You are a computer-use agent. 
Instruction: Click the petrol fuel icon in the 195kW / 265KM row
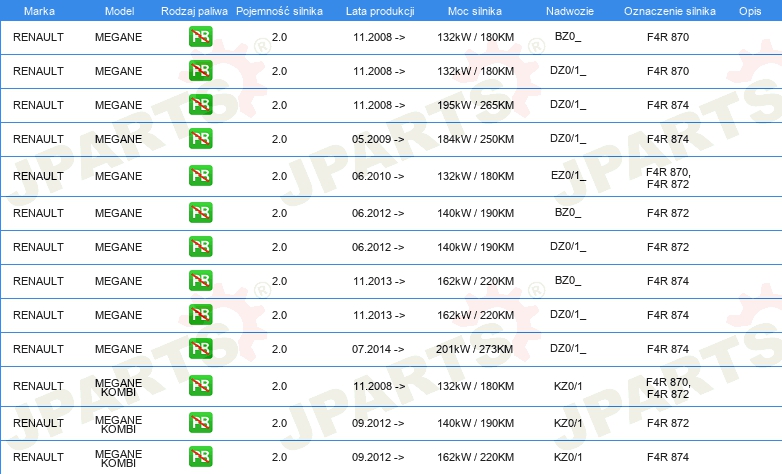pyautogui.click(x=200, y=105)
